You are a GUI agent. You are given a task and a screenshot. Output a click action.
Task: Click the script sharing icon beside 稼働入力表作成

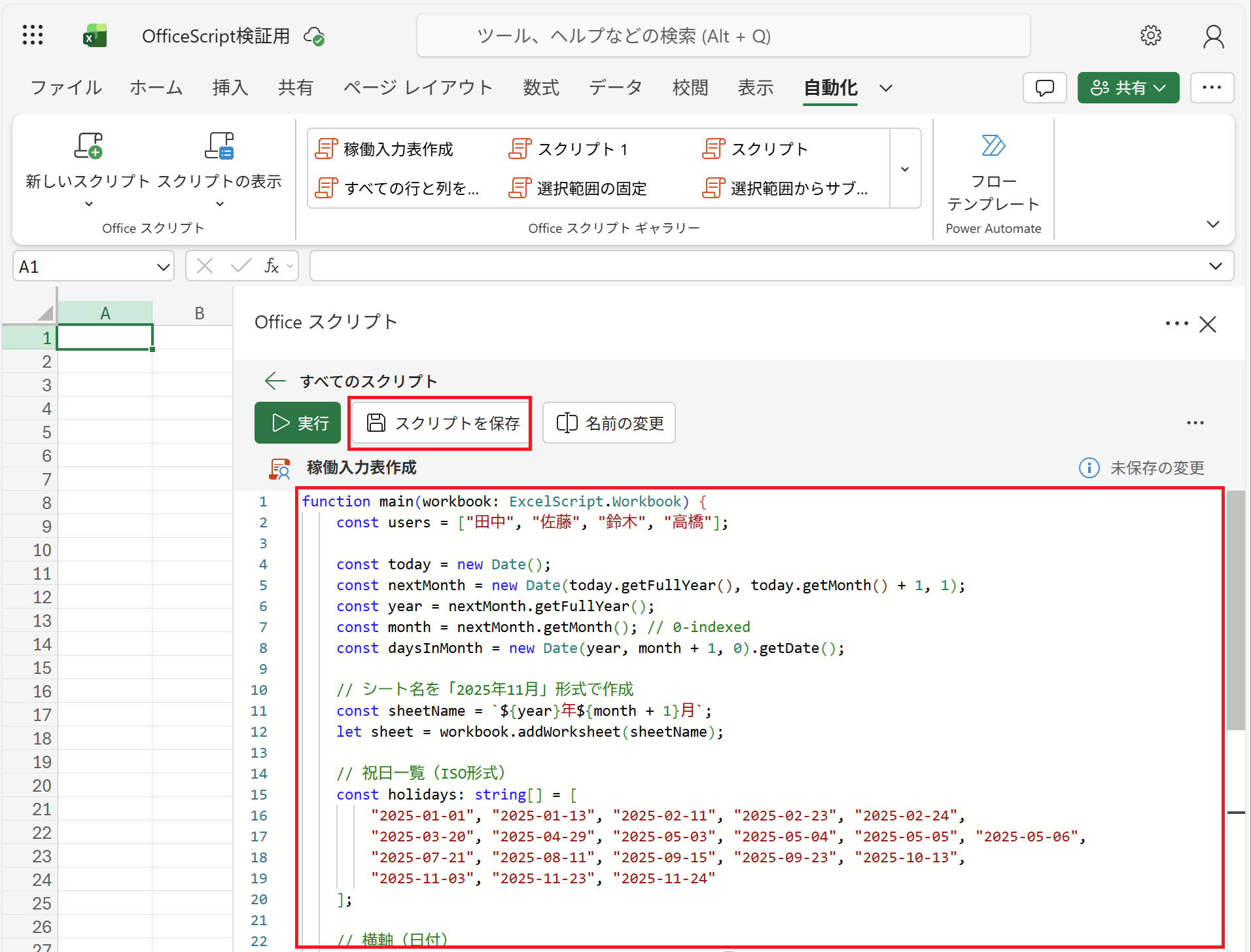280,468
